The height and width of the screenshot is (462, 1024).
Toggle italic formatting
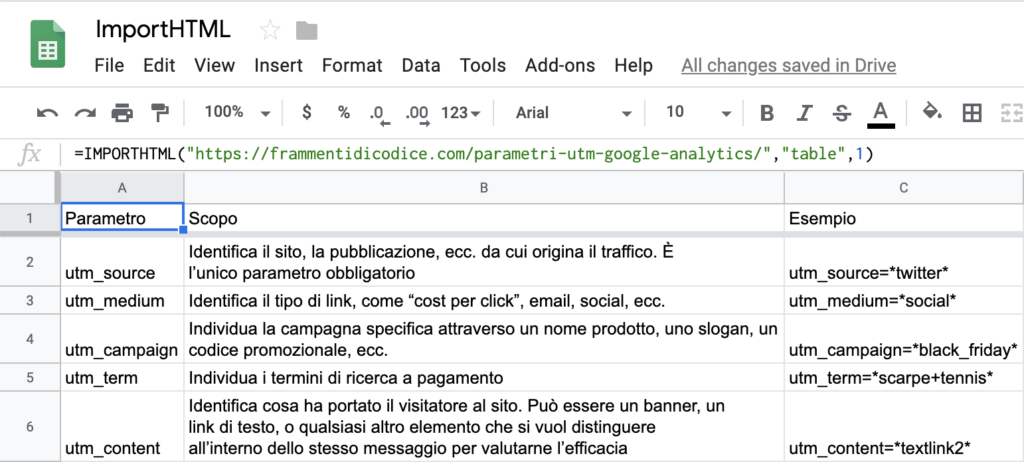[805, 114]
